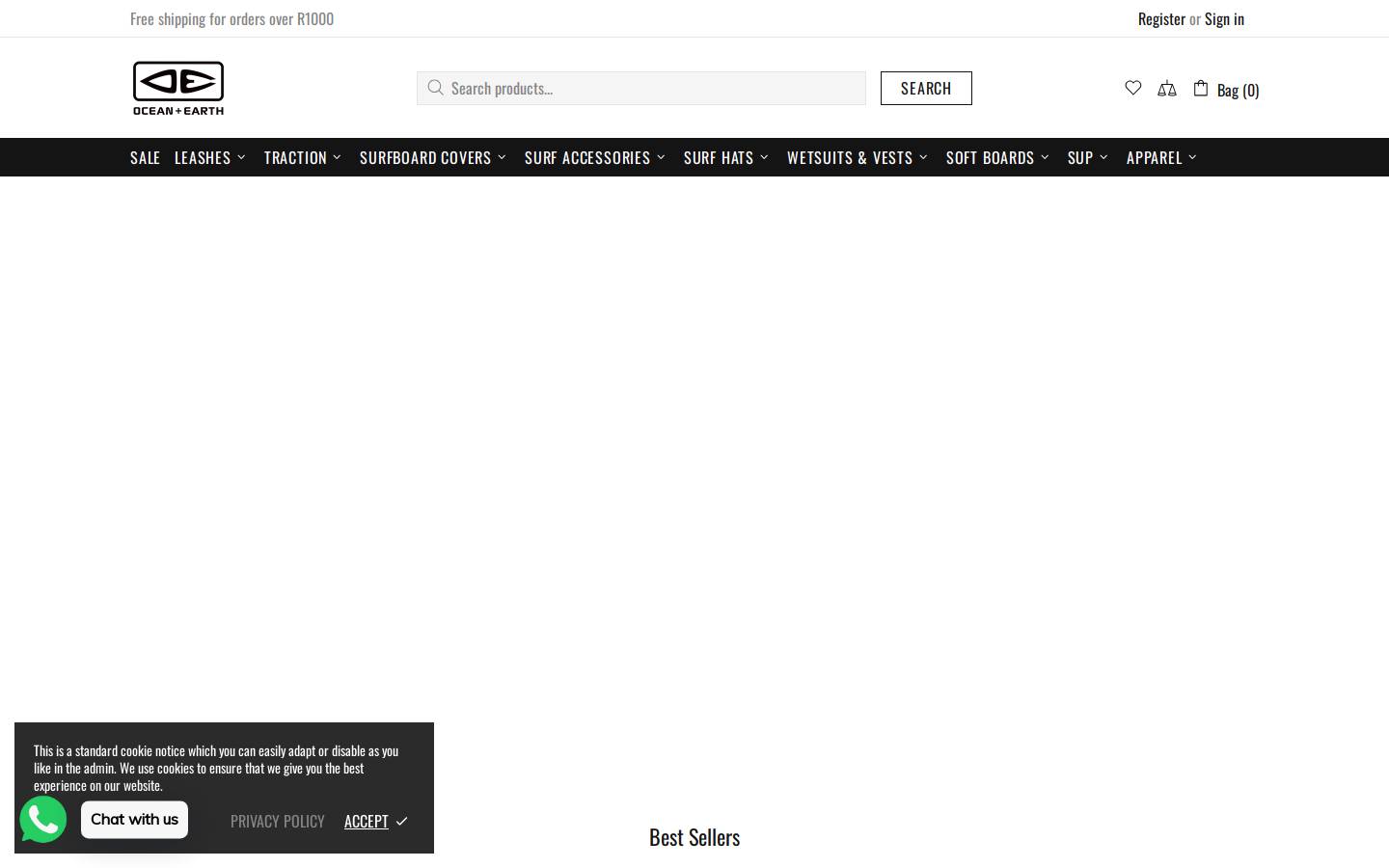Screen dimensions: 1389x868
Task: Open the Leashes category
Action: coord(203,157)
